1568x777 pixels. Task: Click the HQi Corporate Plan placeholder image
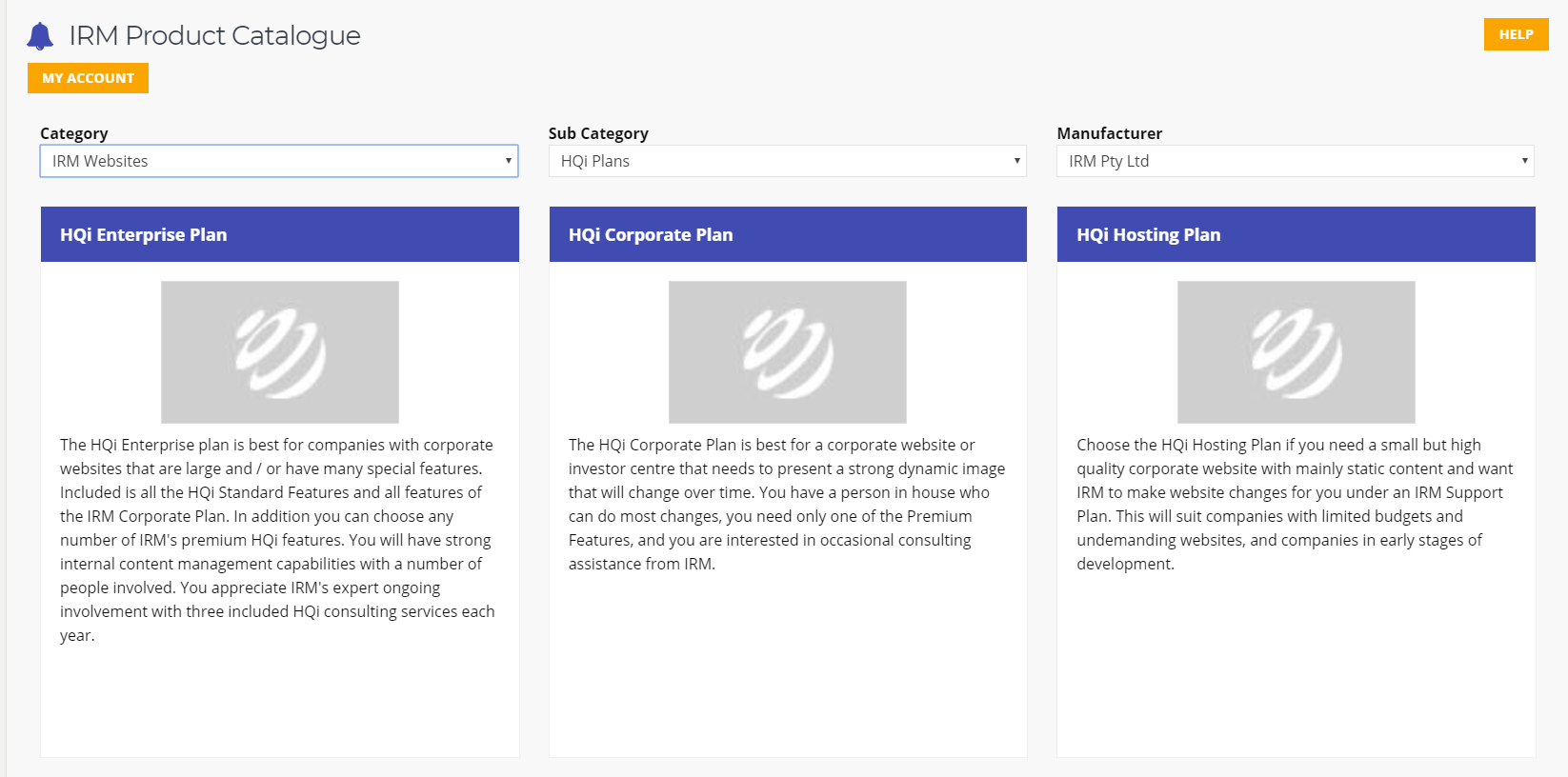[x=788, y=352]
